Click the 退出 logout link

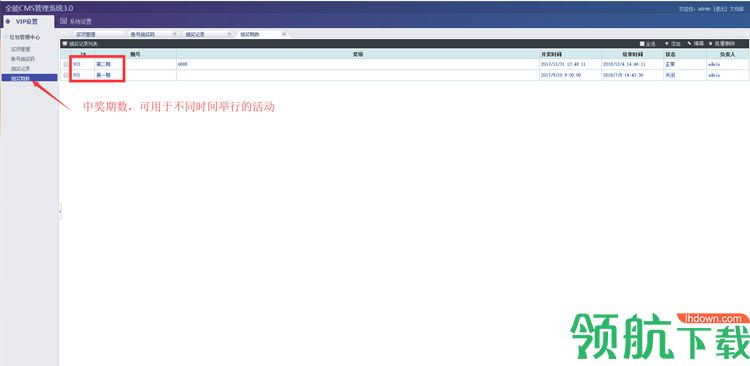(x=720, y=9)
